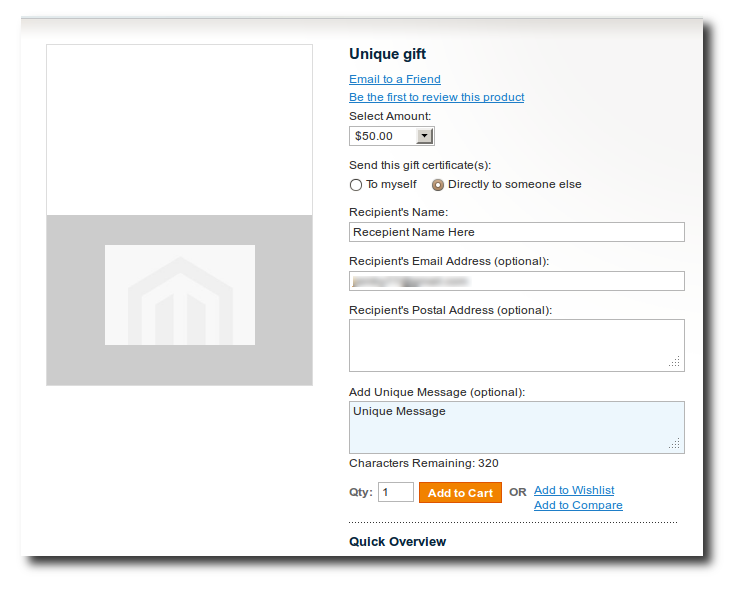Click Add to Compare link
This screenshot has height=596, width=749.
point(578,505)
